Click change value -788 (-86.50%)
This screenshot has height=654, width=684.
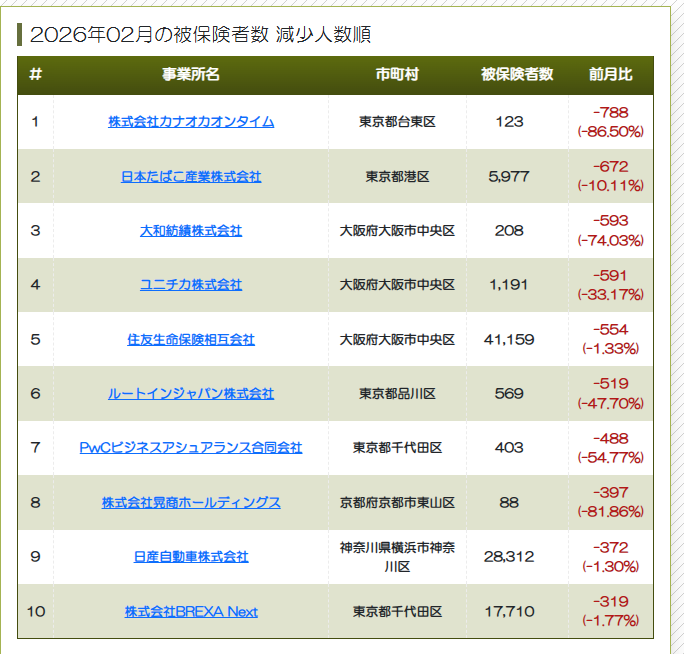click(611, 122)
